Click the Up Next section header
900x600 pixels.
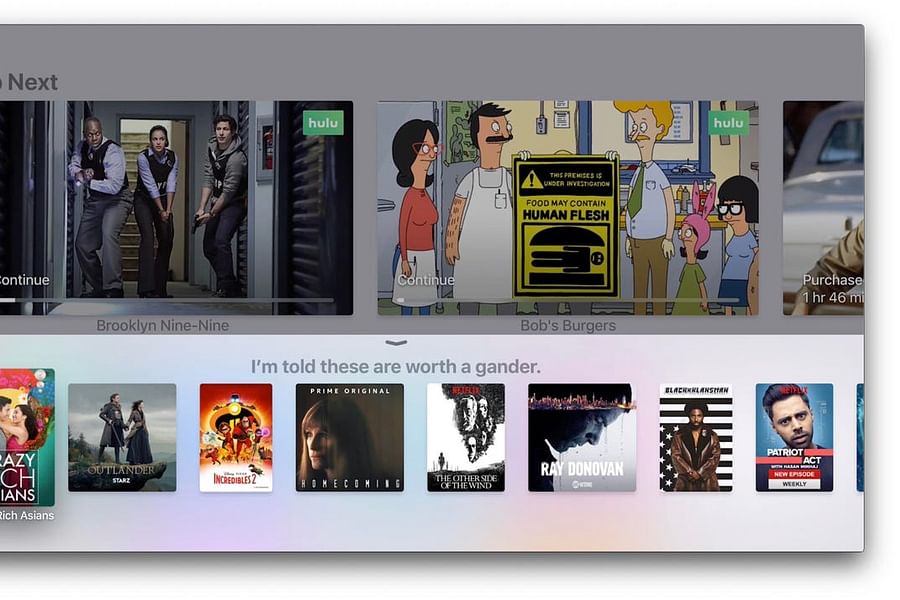coord(30,82)
